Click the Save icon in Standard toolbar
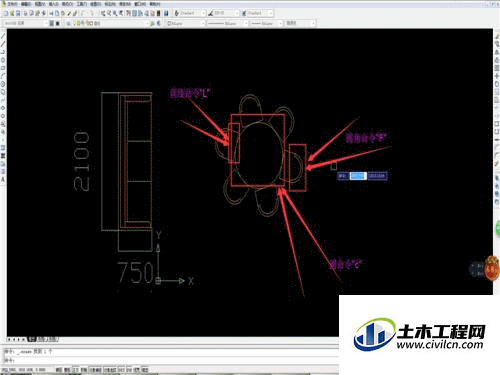The height and width of the screenshot is (375, 500). [18, 13]
